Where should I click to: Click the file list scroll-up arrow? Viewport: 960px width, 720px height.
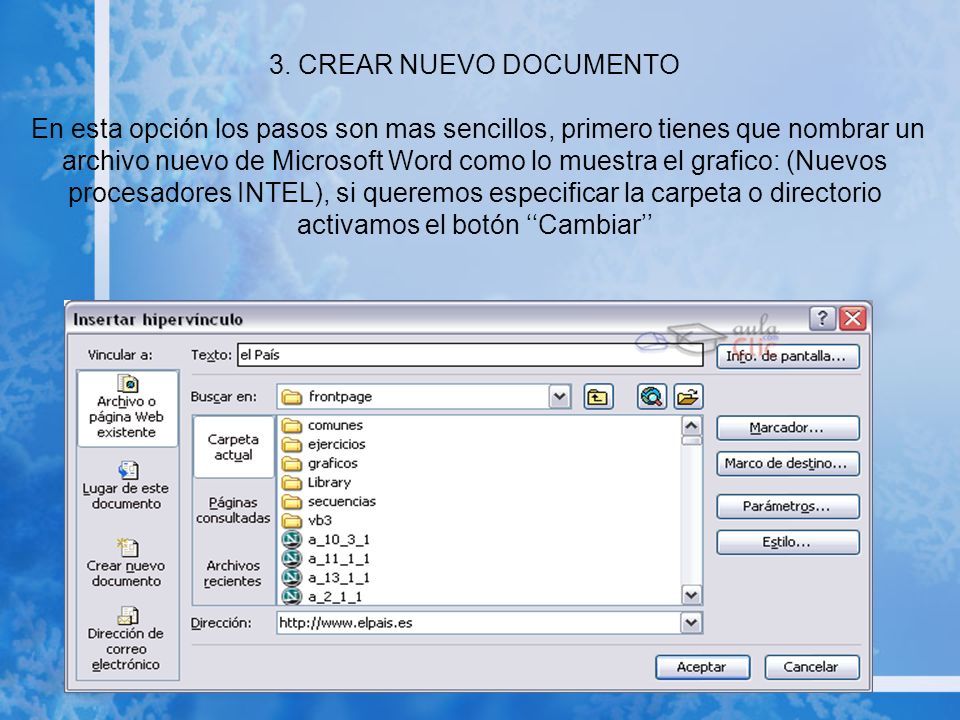(692, 426)
